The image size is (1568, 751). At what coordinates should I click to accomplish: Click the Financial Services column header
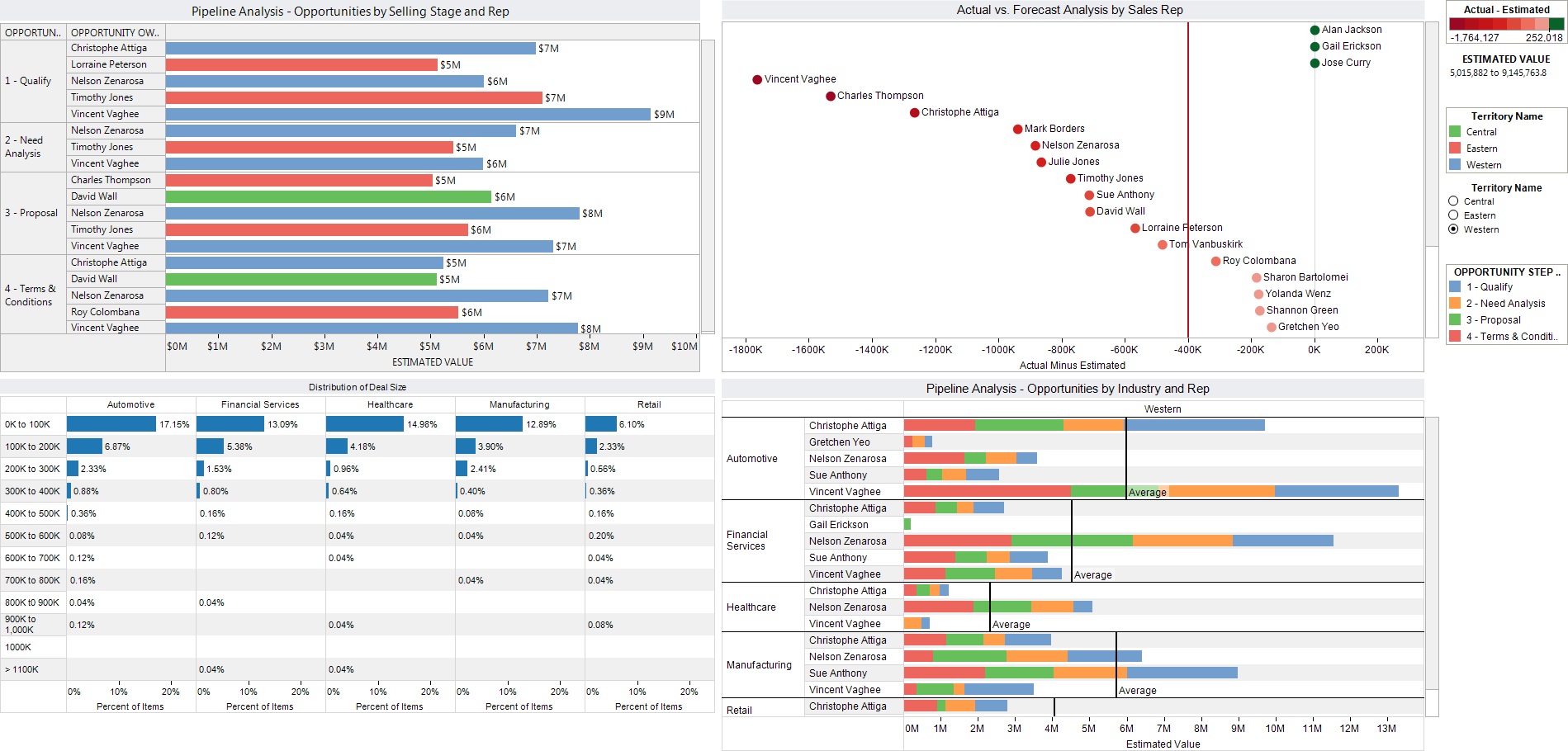pyautogui.click(x=260, y=404)
